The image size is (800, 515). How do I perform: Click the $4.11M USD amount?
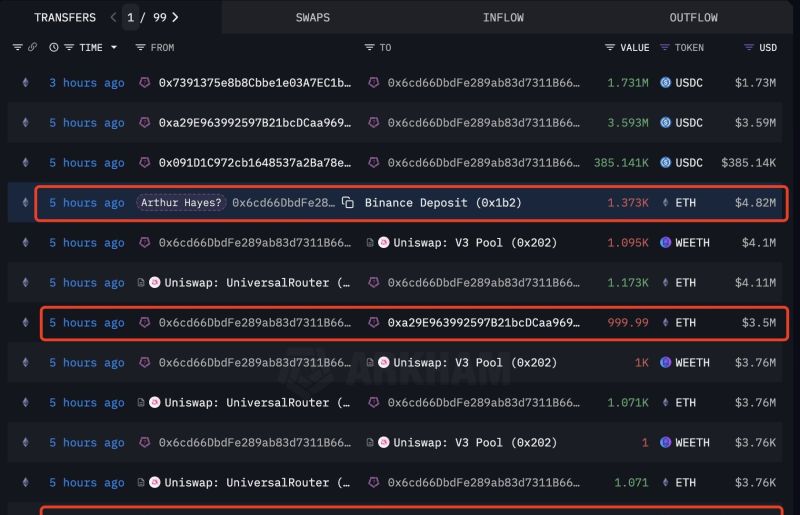point(755,283)
